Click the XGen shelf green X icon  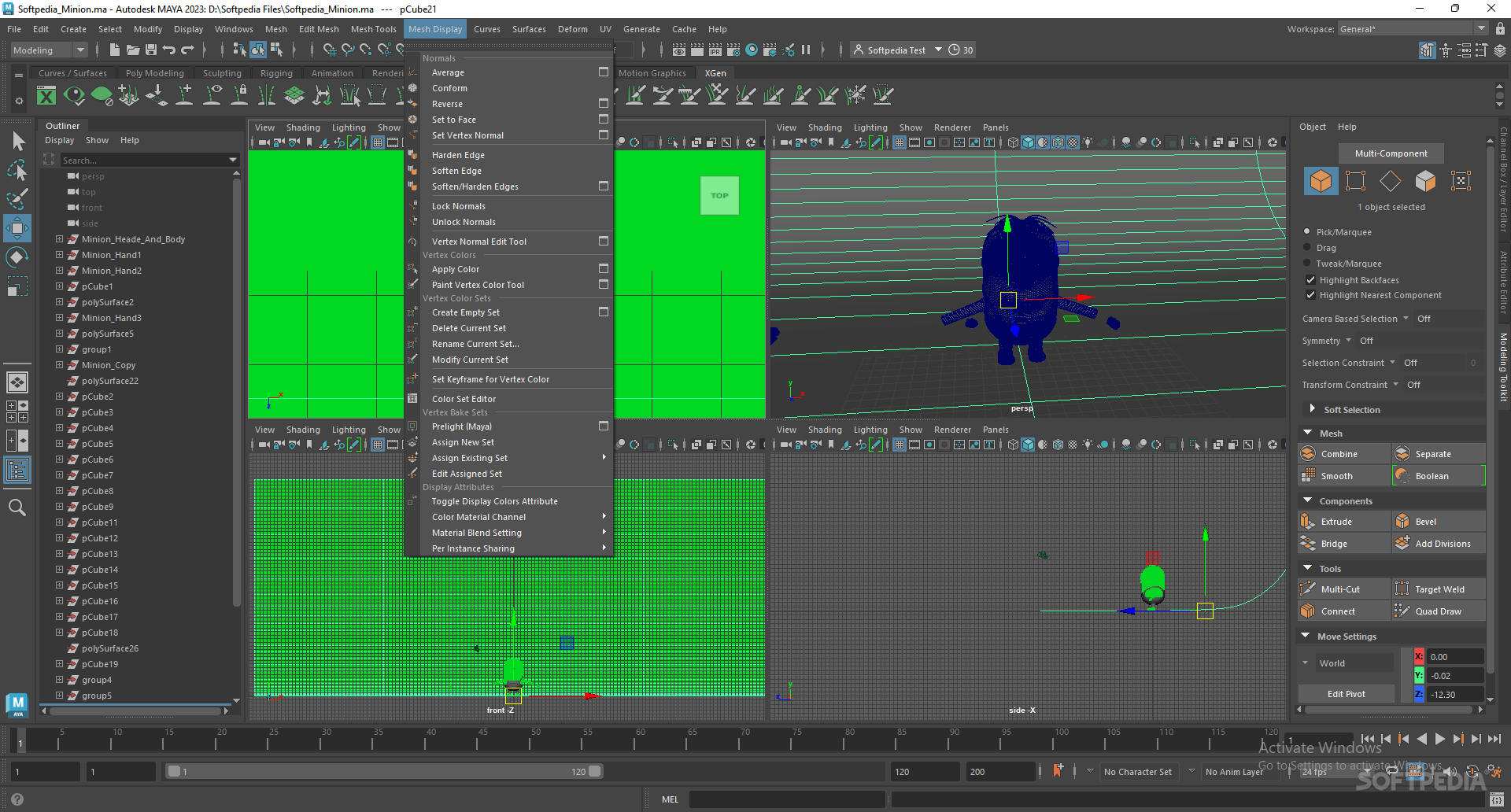tap(46, 96)
